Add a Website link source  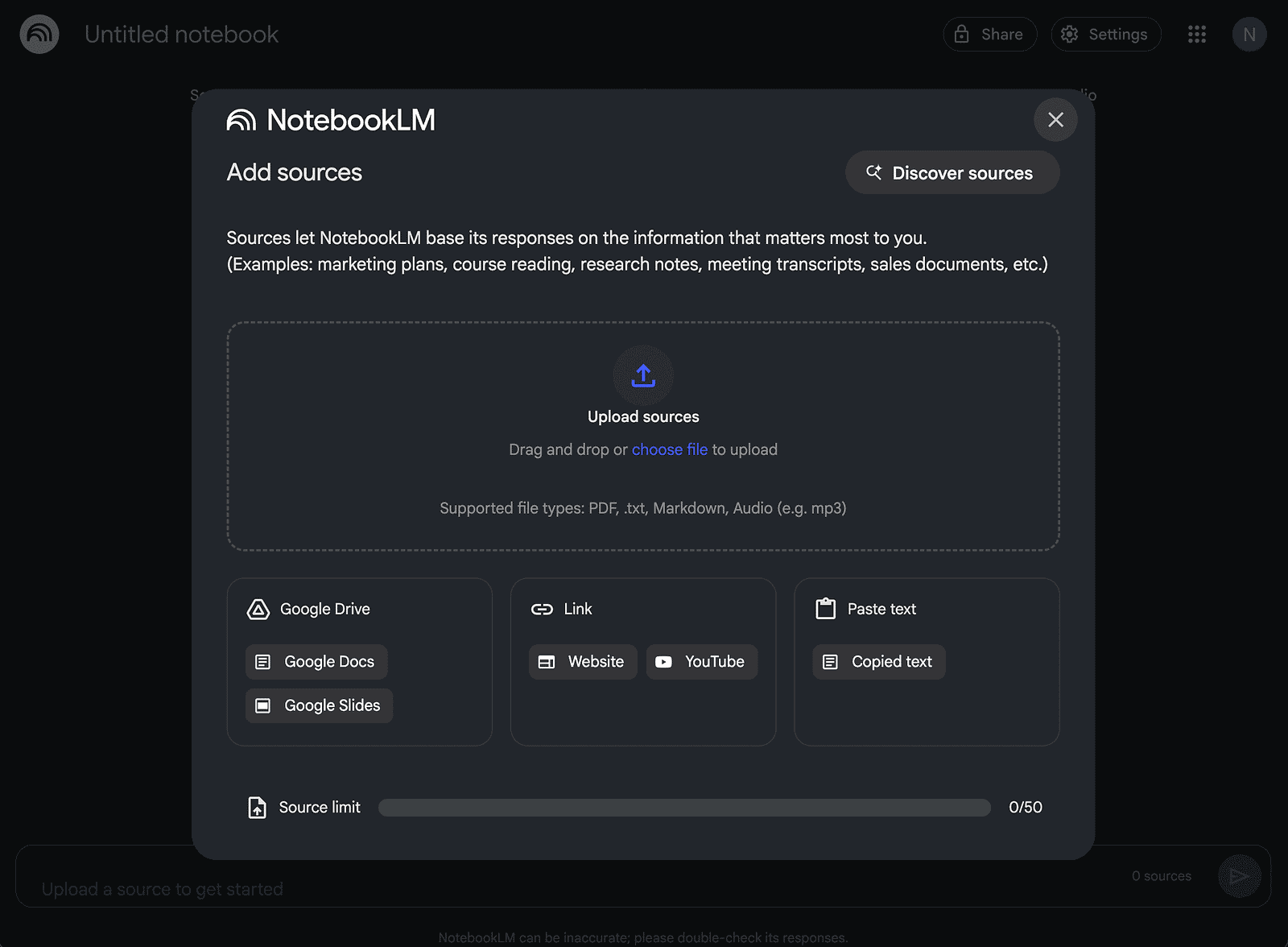[583, 662]
